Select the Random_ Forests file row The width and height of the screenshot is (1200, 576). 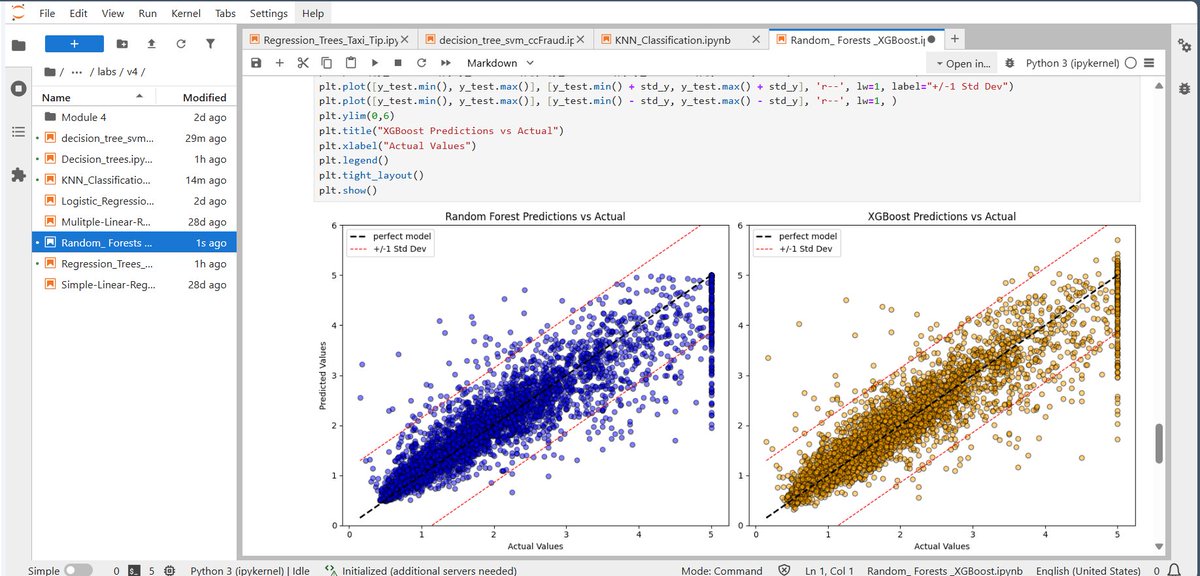pyautogui.click(x=133, y=243)
